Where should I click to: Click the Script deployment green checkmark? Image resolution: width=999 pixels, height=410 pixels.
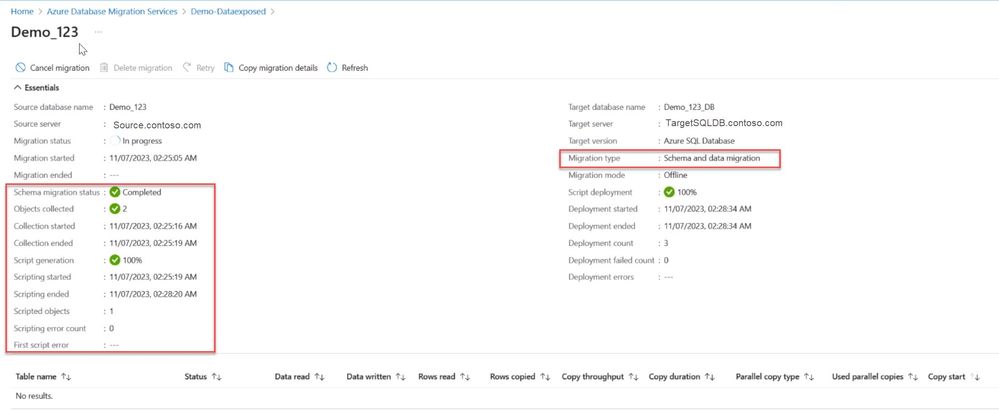(x=669, y=192)
